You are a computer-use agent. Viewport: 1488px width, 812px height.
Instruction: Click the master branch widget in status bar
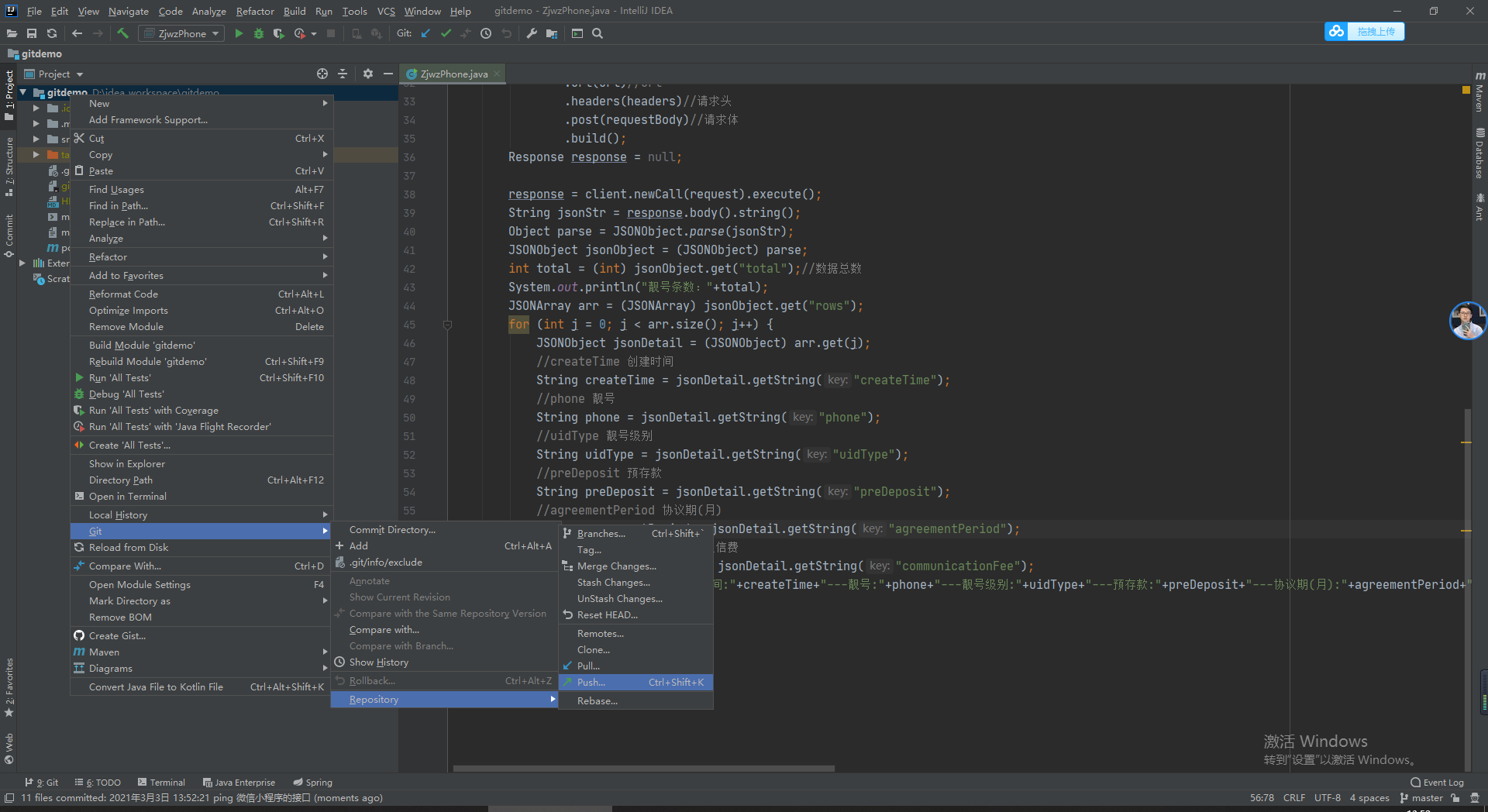(1421, 798)
